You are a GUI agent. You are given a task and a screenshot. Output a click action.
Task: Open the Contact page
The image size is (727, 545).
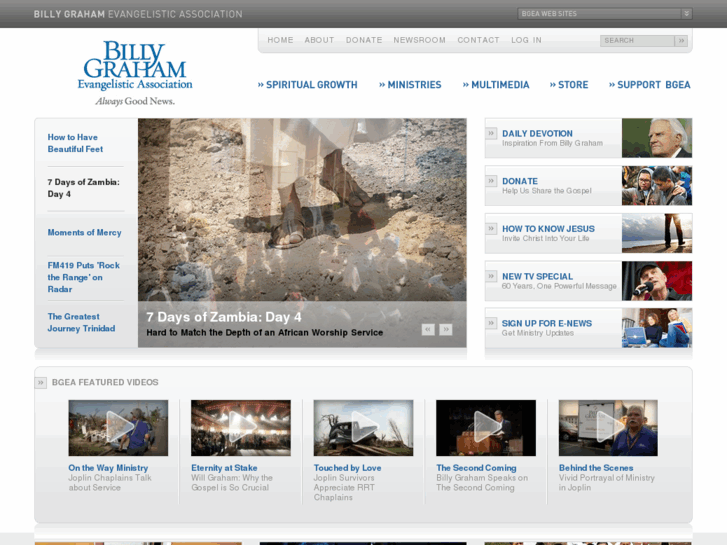[x=478, y=40]
